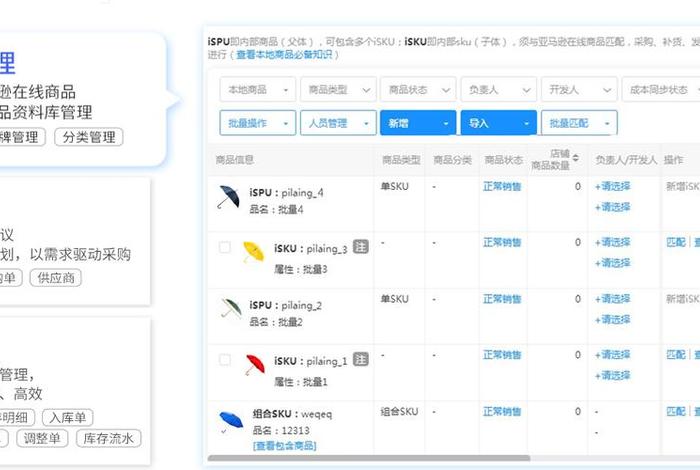
Task: Expand the 开发人 dropdown
Action: pos(579,90)
